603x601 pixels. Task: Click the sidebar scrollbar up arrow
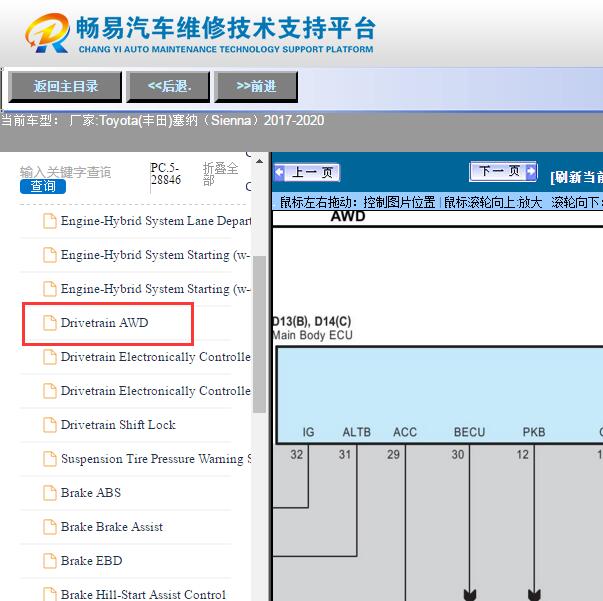pyautogui.click(x=260, y=161)
